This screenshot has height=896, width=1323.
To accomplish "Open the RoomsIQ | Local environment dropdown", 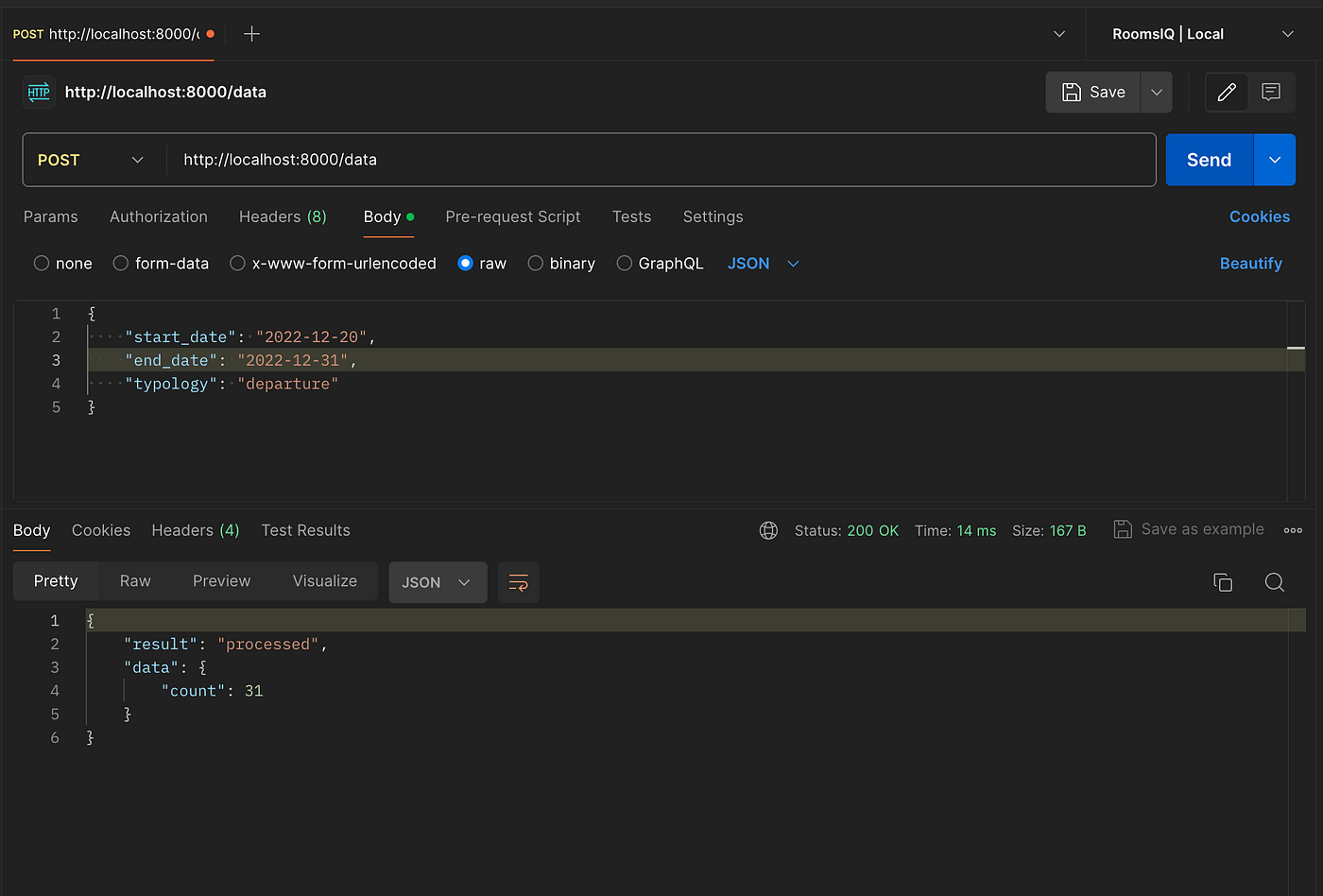I will pyautogui.click(x=1202, y=34).
